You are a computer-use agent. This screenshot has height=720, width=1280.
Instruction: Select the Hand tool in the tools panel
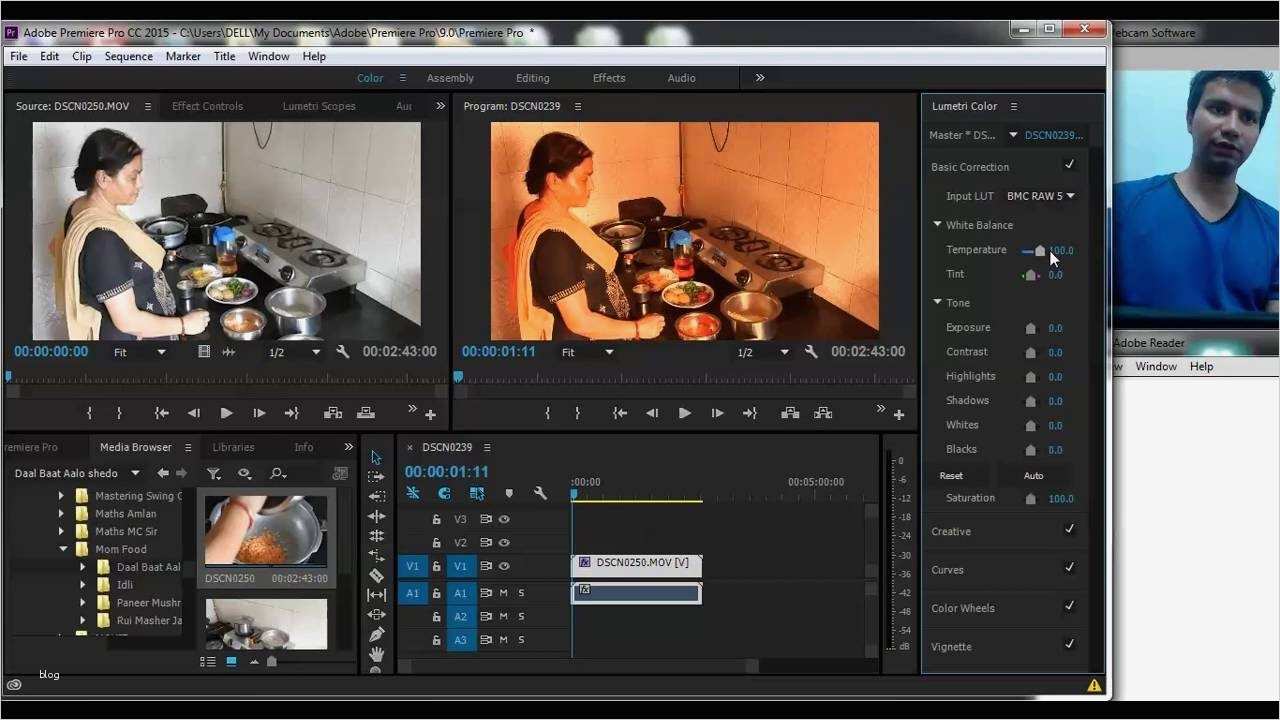coord(376,654)
